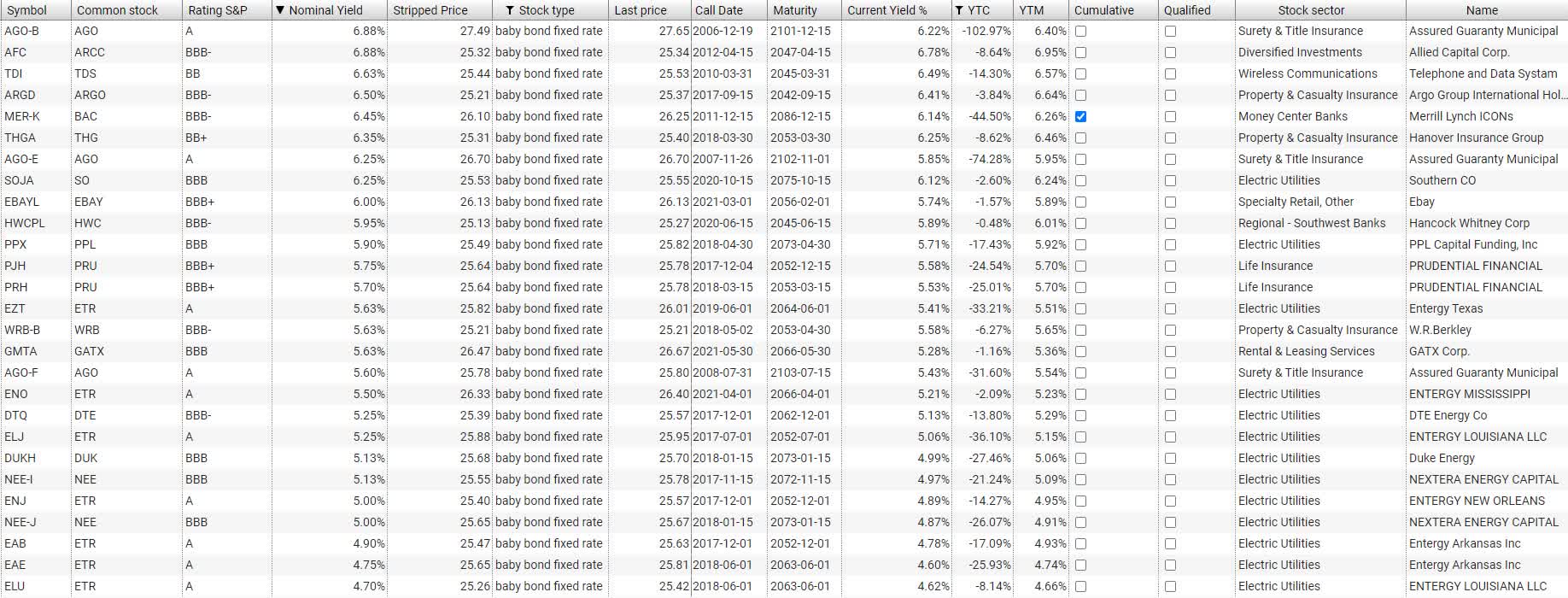Image resolution: width=1568 pixels, height=598 pixels.
Task: Click the Southern CO name cell
Action: [1487, 180]
